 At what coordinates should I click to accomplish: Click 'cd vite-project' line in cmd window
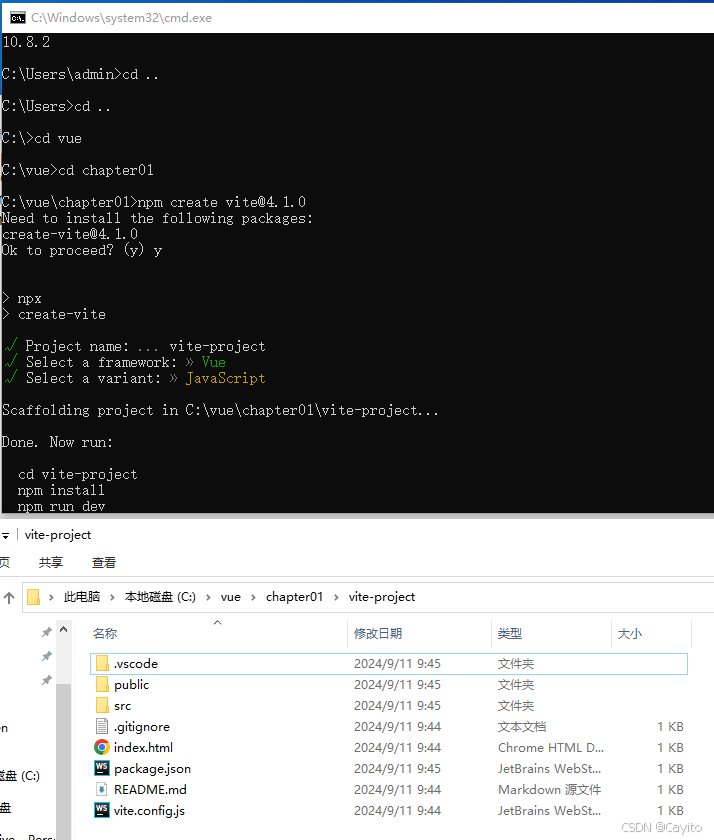(x=78, y=474)
